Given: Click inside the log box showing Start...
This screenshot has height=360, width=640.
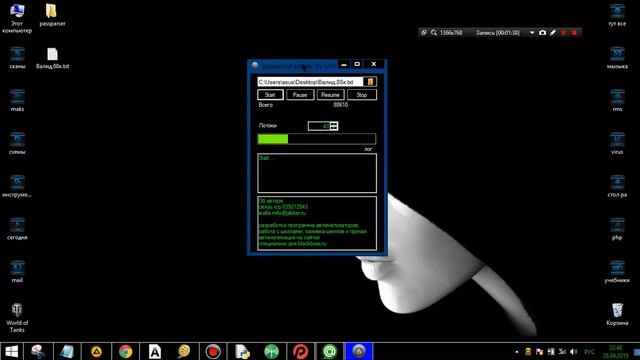Looking at the screenshot, I should click(317, 173).
